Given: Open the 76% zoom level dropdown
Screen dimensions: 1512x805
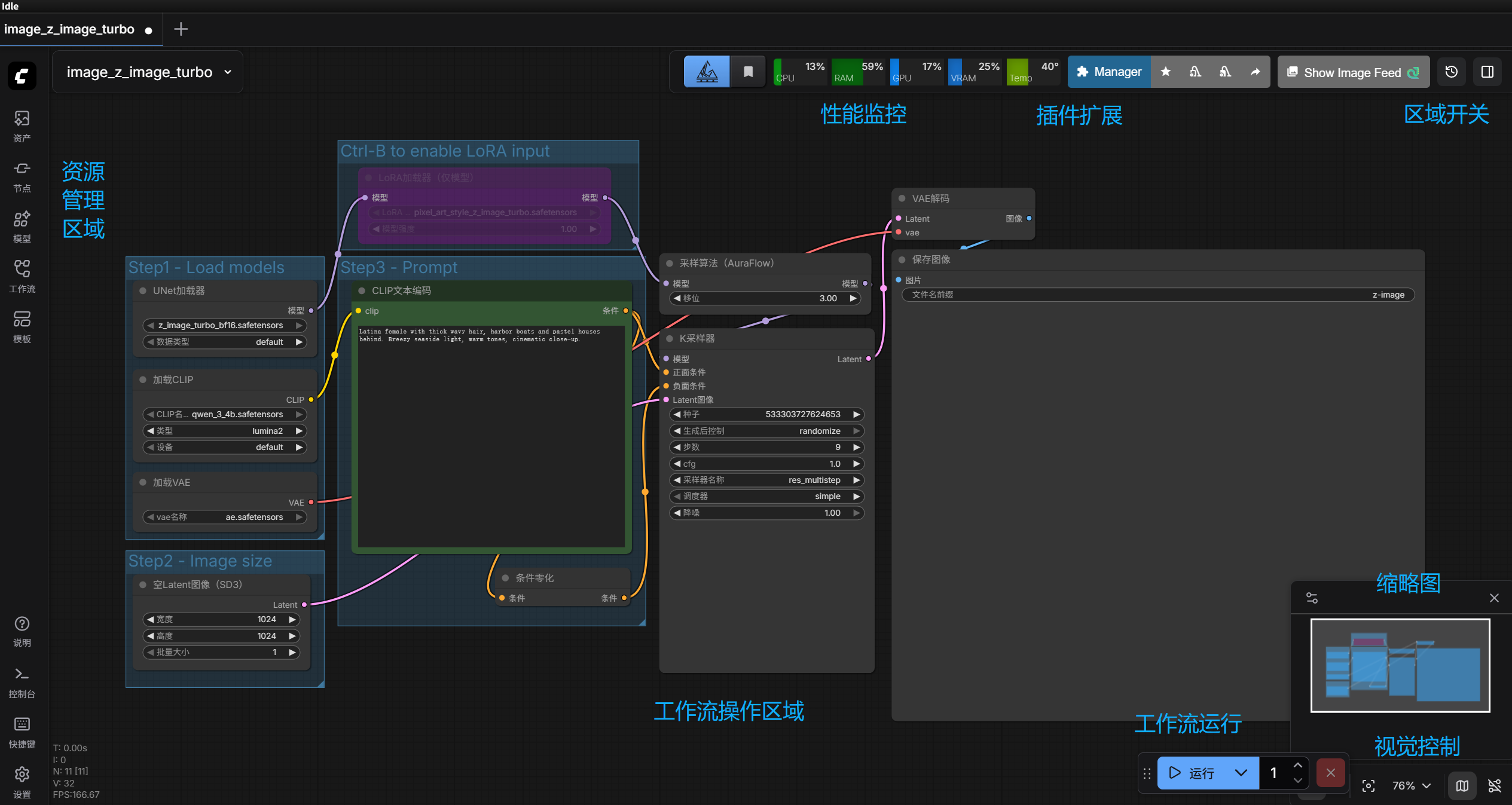Looking at the screenshot, I should tap(1411, 785).
